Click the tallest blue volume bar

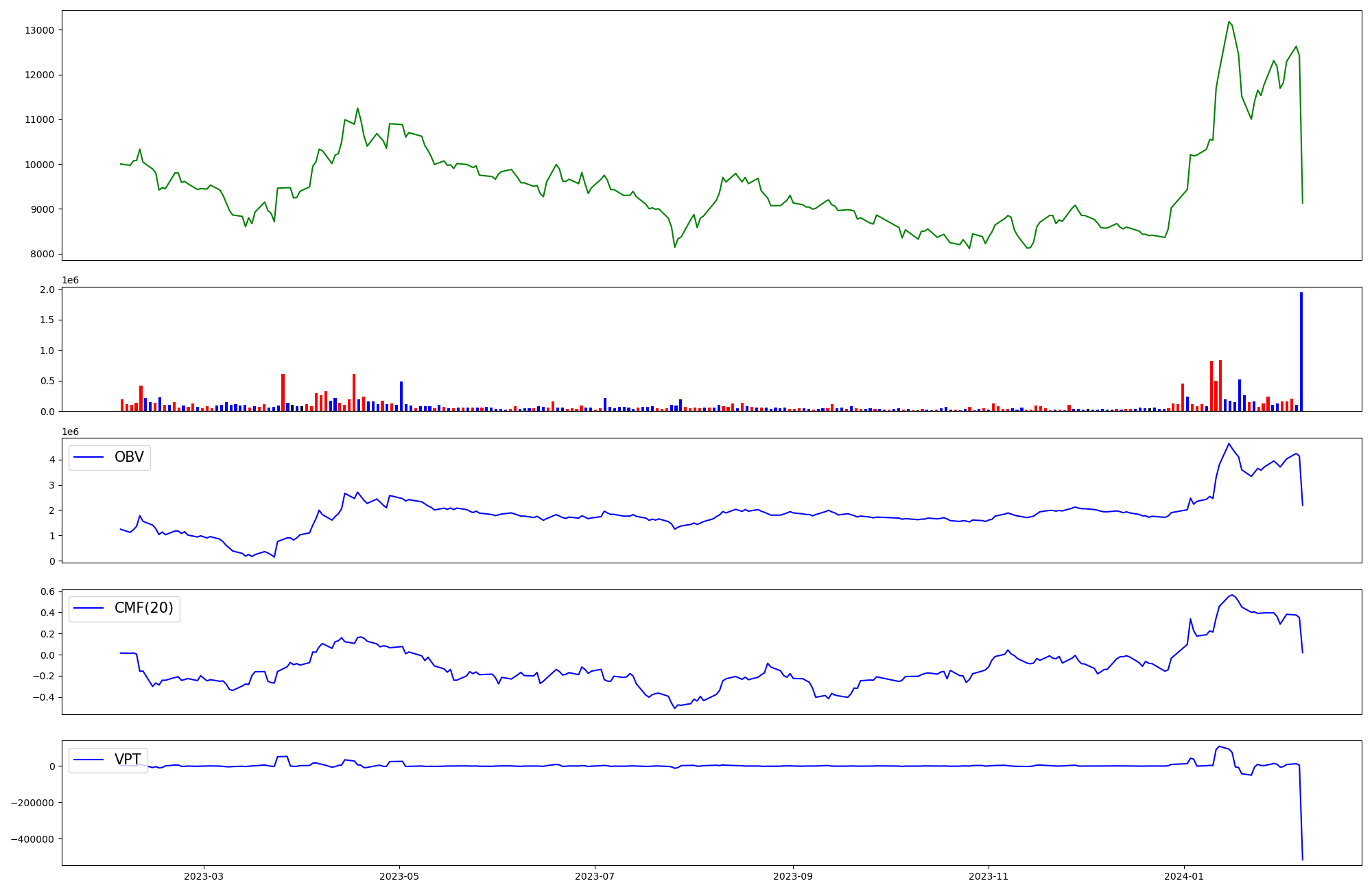[1301, 351]
